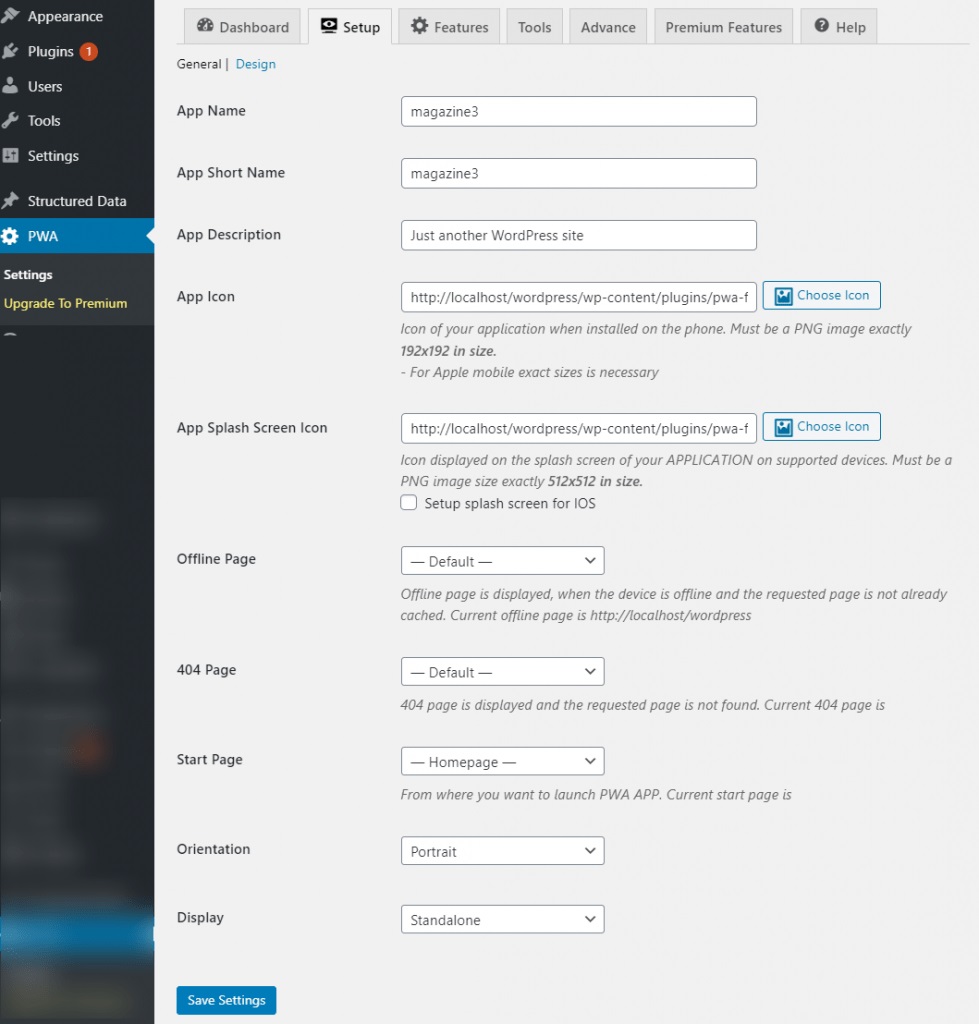Open the Display dropdown showing Standalone
The image size is (979, 1024).
point(502,919)
